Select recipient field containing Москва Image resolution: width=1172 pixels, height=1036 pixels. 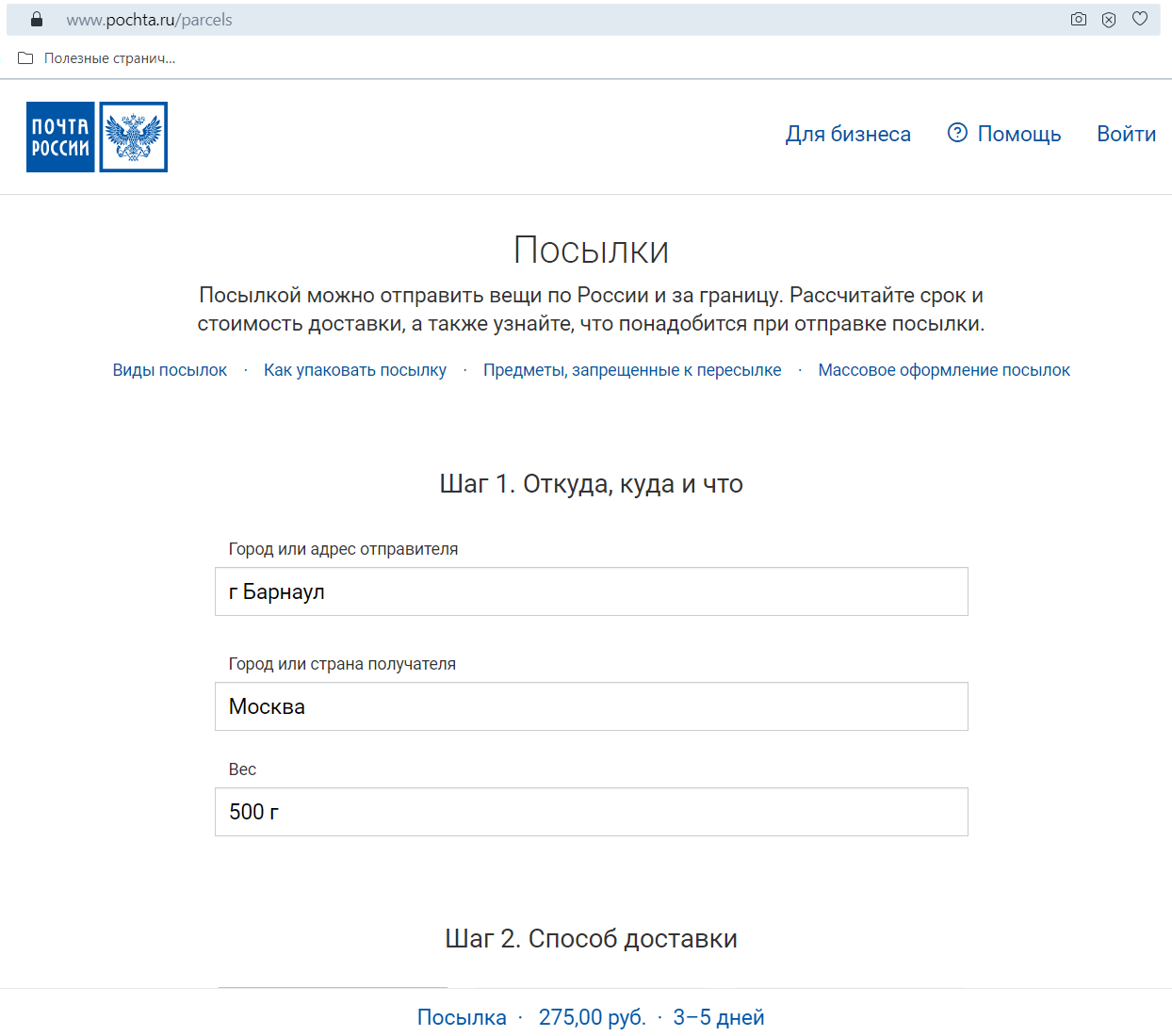tap(592, 706)
